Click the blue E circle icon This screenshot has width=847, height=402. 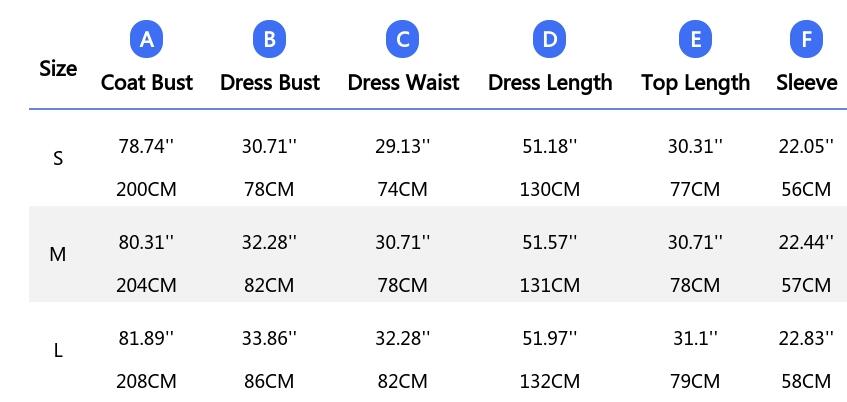tap(696, 39)
